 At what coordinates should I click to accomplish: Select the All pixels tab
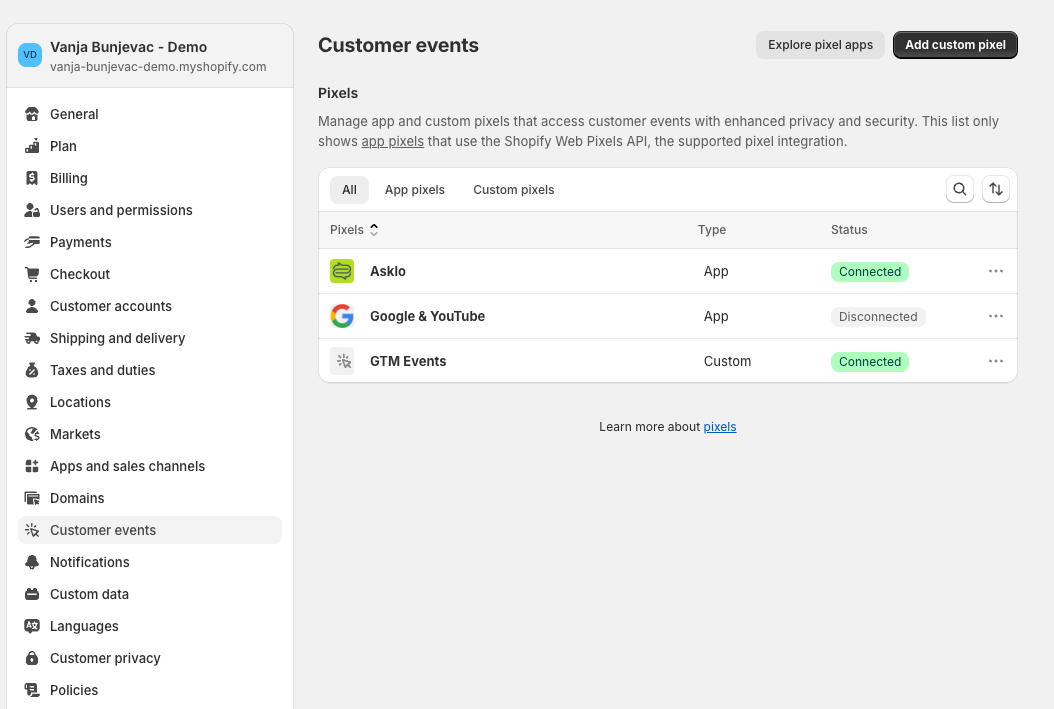(x=349, y=190)
